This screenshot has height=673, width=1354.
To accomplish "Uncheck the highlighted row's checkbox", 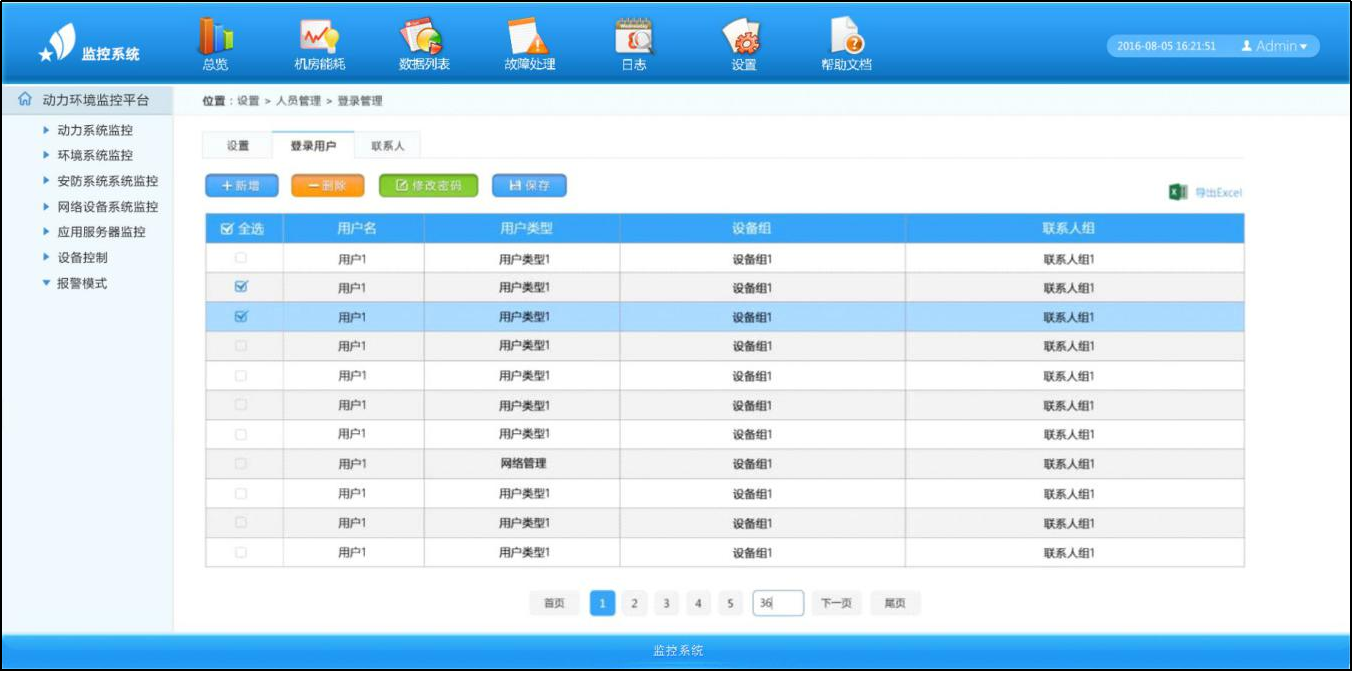I will point(240,317).
